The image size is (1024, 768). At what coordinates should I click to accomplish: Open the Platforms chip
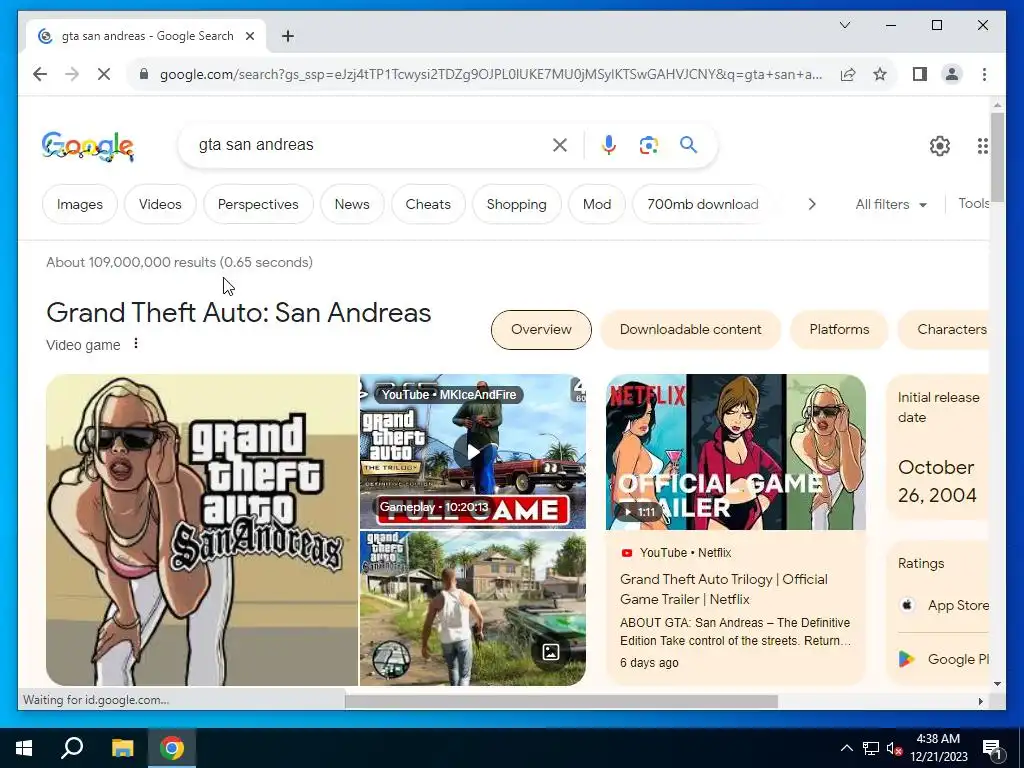[x=839, y=329]
